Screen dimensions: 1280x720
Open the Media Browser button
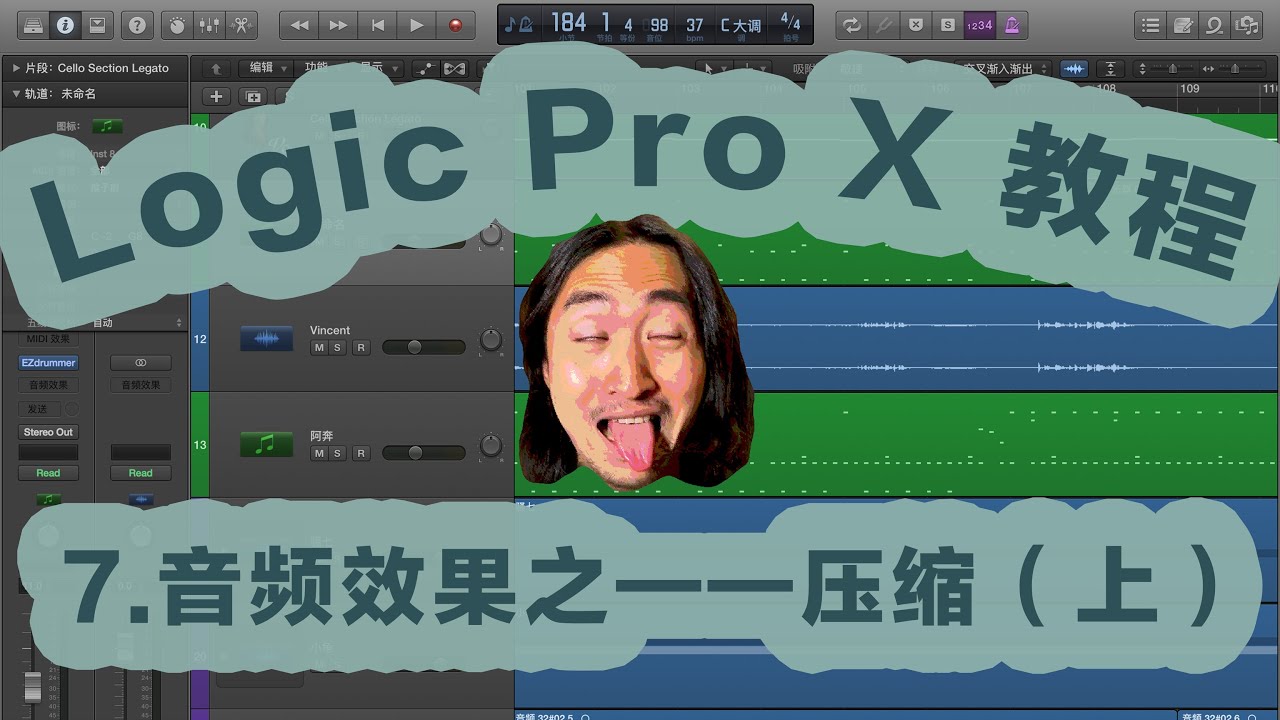[1247, 25]
